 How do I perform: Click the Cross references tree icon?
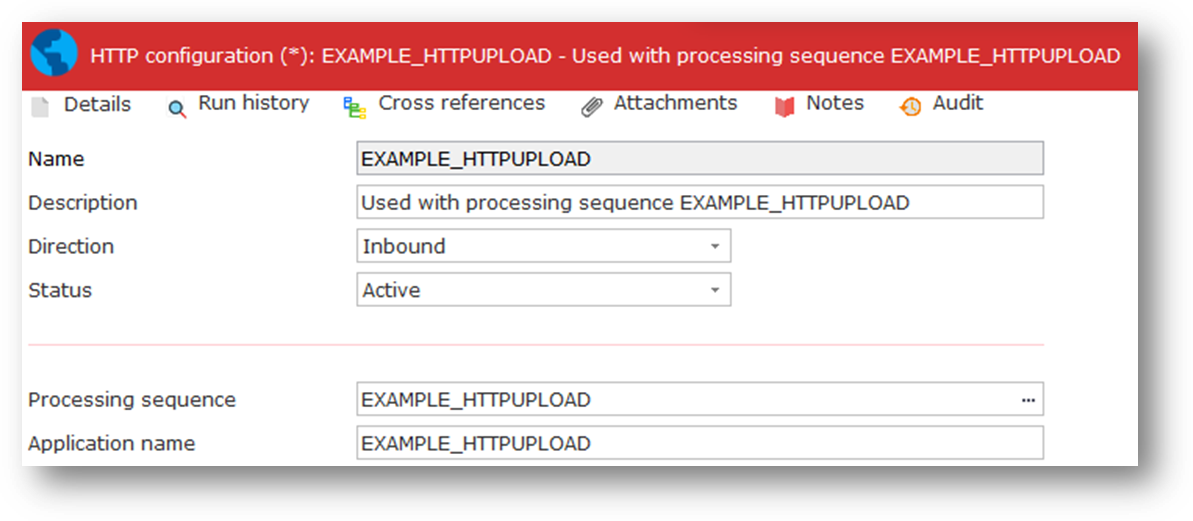[354, 107]
